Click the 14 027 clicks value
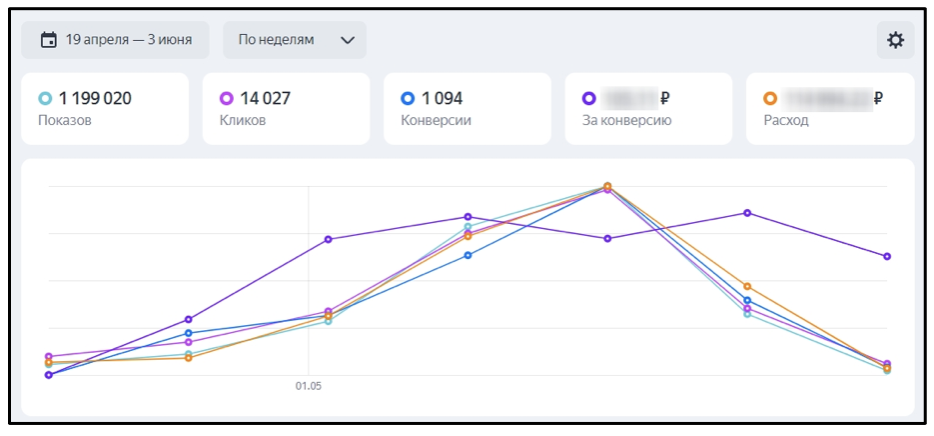Screen dimensions: 934x436 click(x=265, y=99)
